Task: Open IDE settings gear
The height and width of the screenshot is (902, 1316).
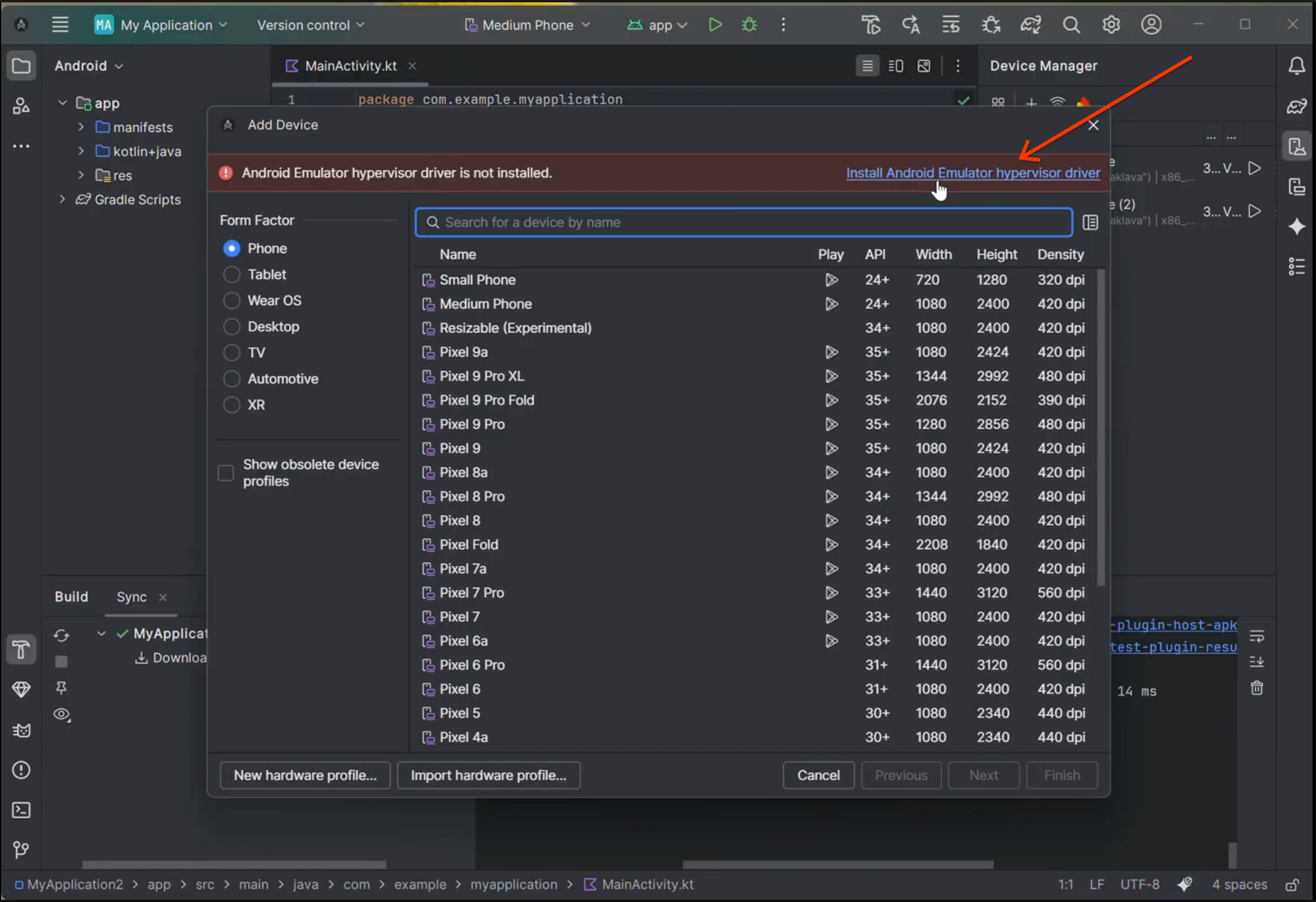Action: click(x=1110, y=25)
